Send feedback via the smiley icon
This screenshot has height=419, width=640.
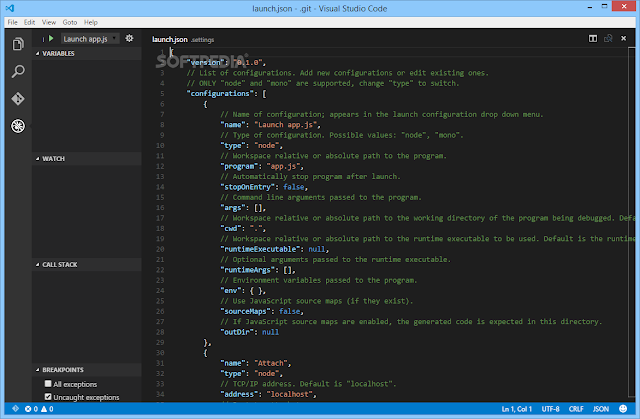[623, 409]
